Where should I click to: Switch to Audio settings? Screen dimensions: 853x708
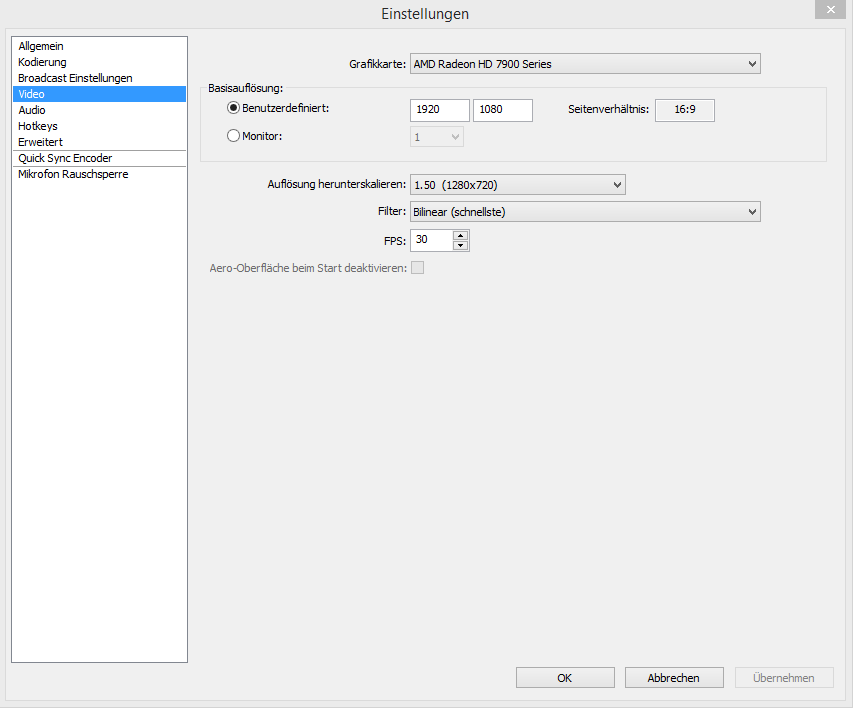click(x=99, y=110)
